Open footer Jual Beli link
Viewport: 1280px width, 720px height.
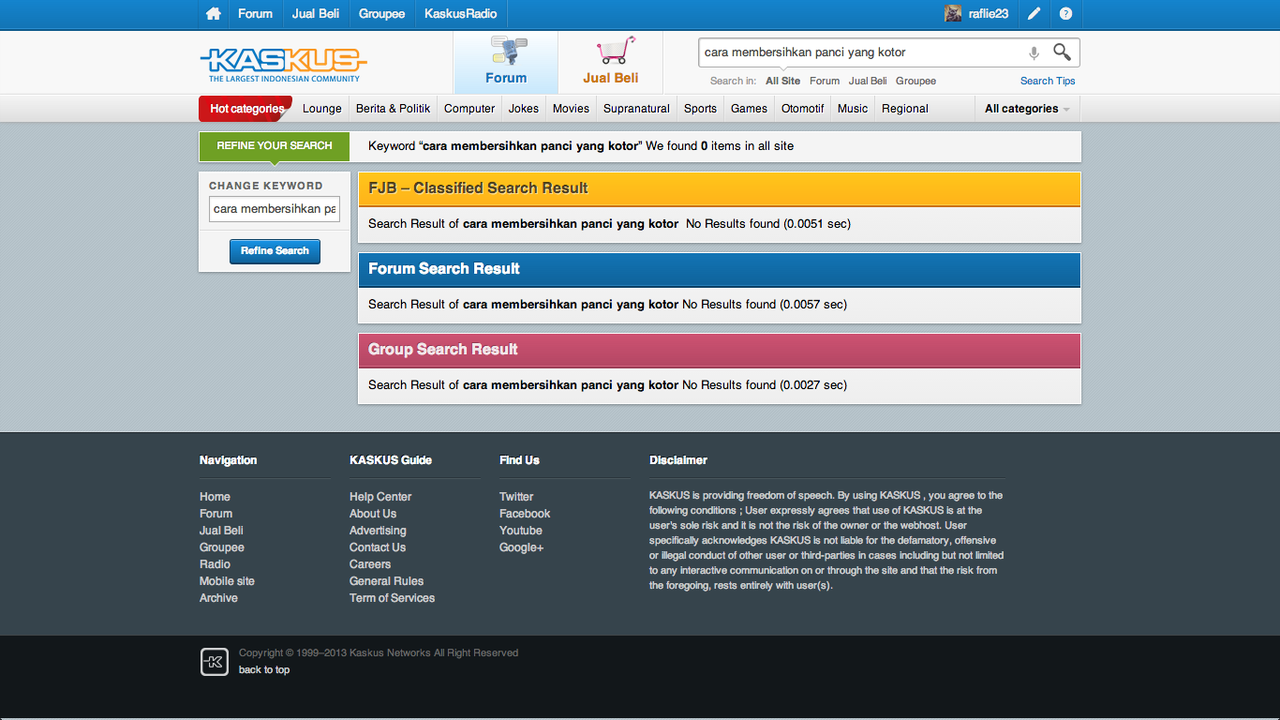click(221, 531)
